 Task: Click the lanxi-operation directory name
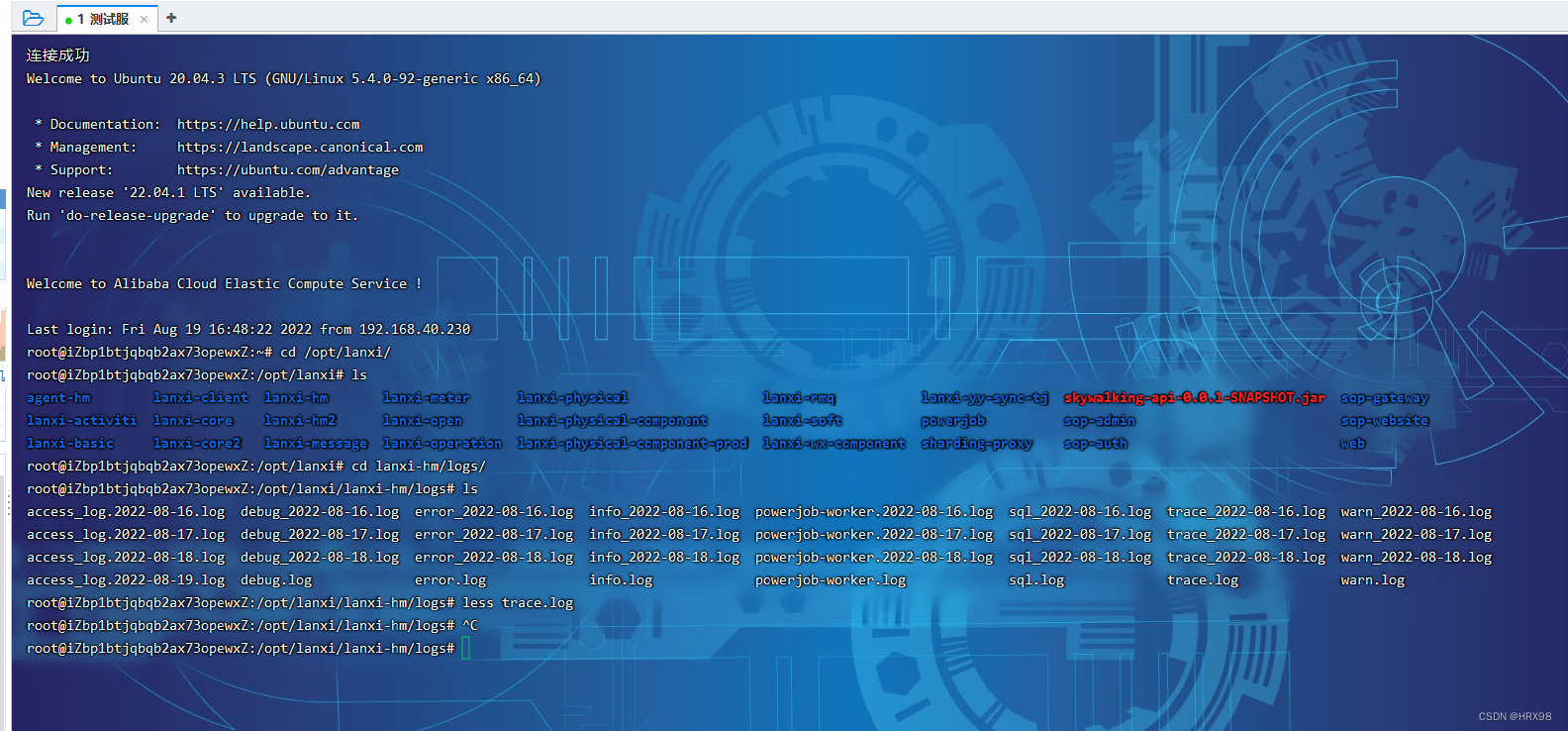click(x=442, y=443)
